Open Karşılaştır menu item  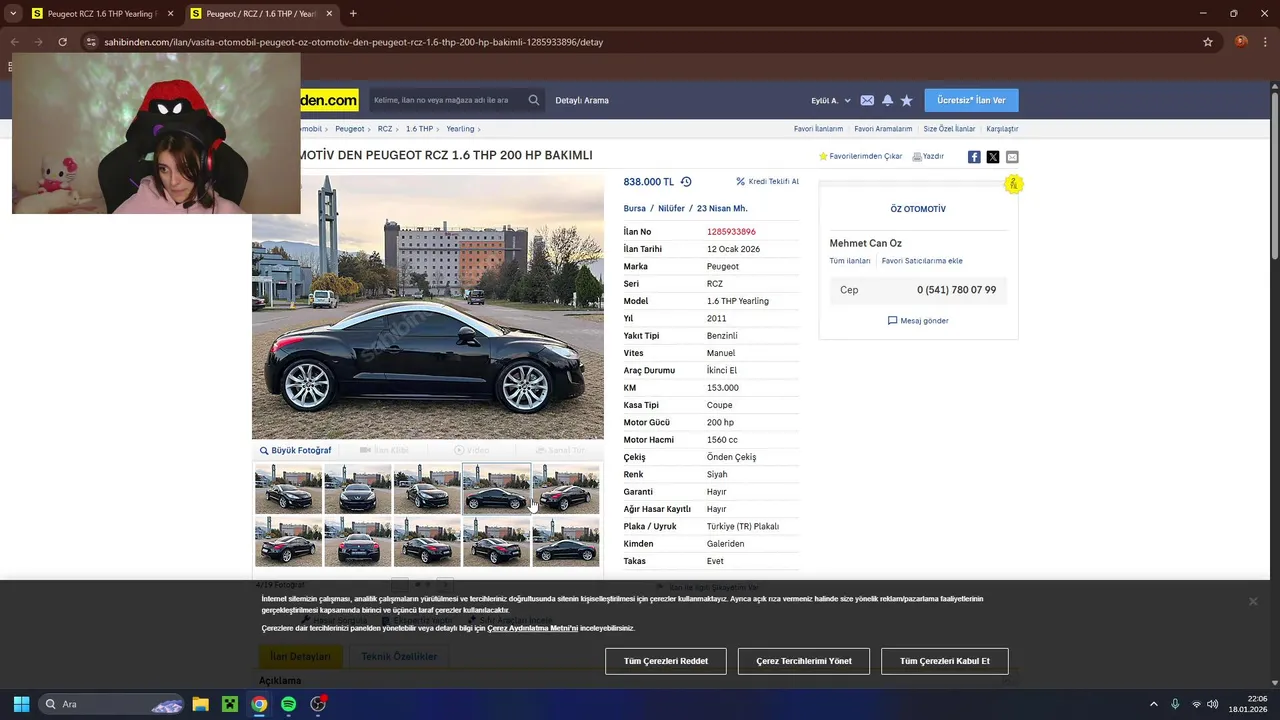click(1002, 129)
